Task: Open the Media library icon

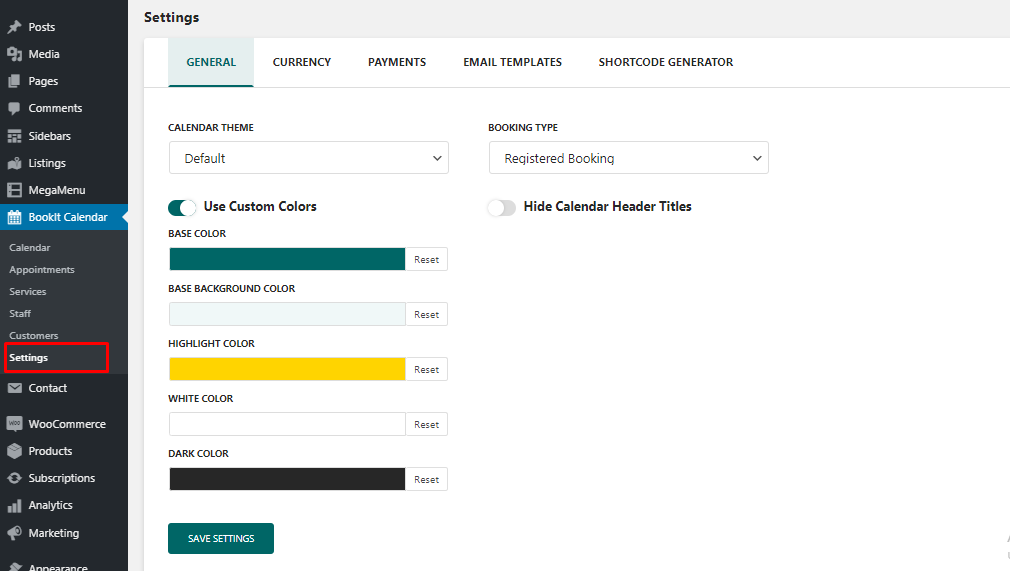Action: coord(14,54)
